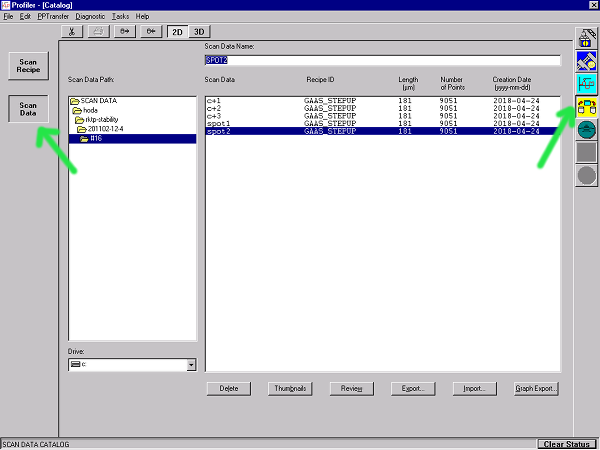This screenshot has width=600, height=450.
Task: Click the Scan Recipe button
Action: pyautogui.click(x=29, y=66)
